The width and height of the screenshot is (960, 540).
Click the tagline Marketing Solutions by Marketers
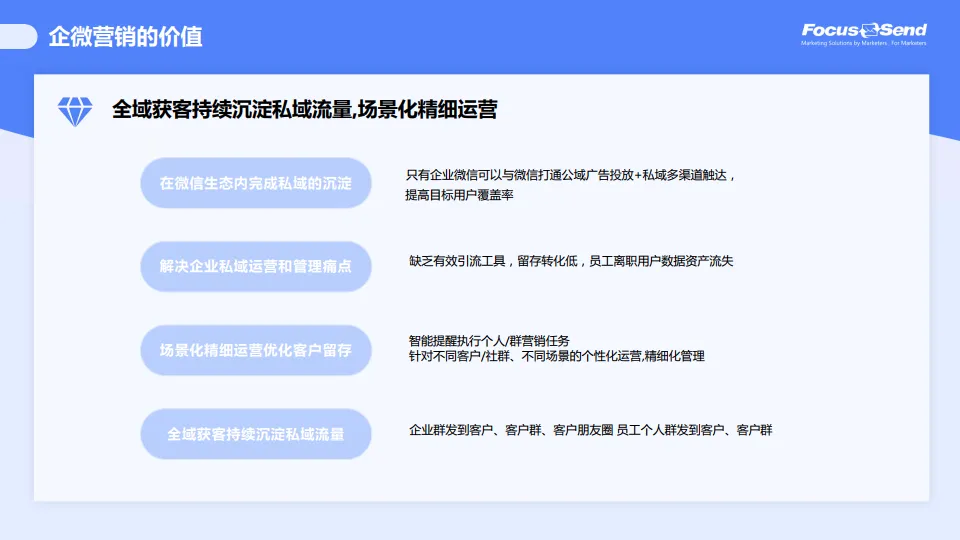(x=844, y=43)
